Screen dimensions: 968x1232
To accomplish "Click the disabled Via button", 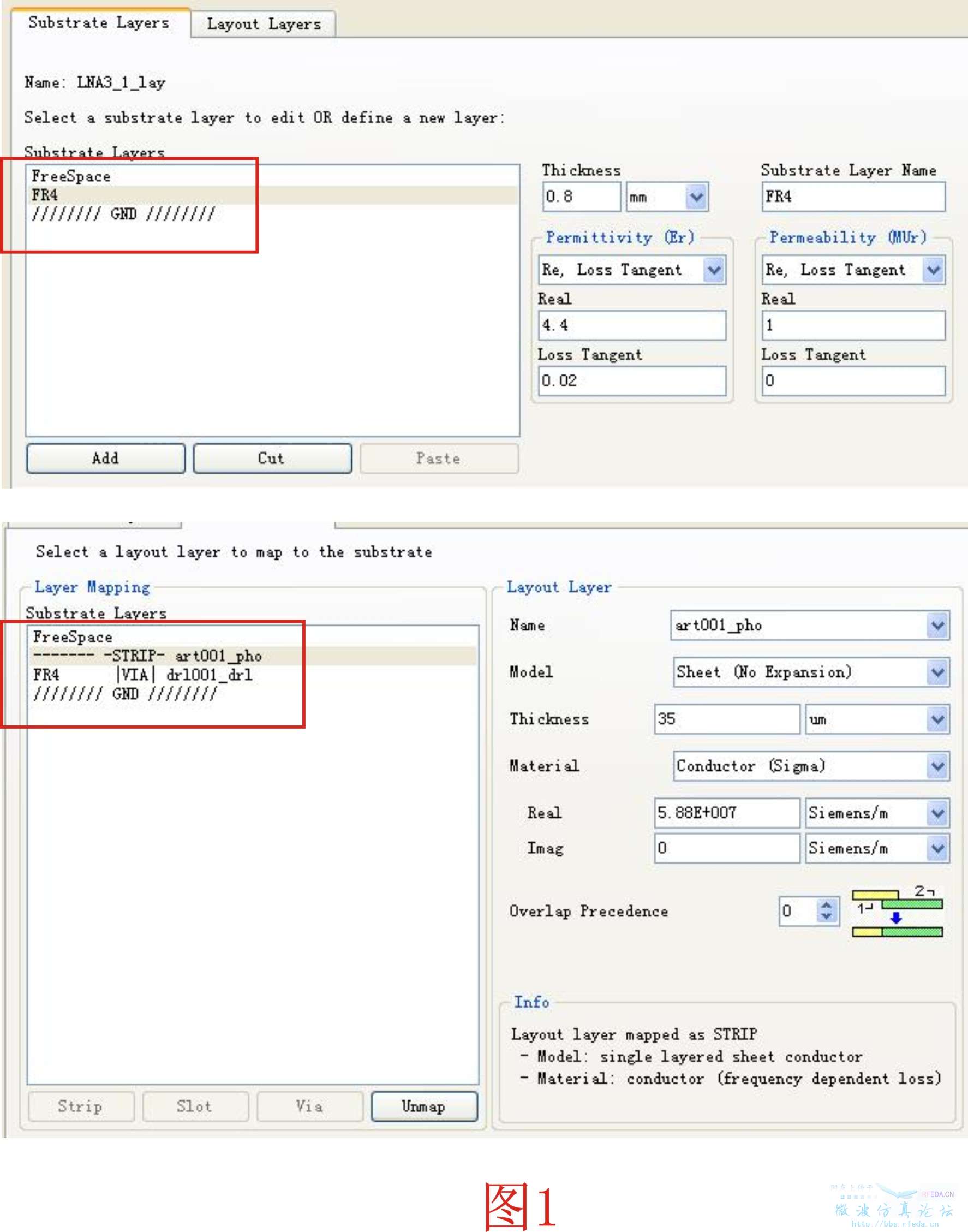I will pyautogui.click(x=310, y=1106).
